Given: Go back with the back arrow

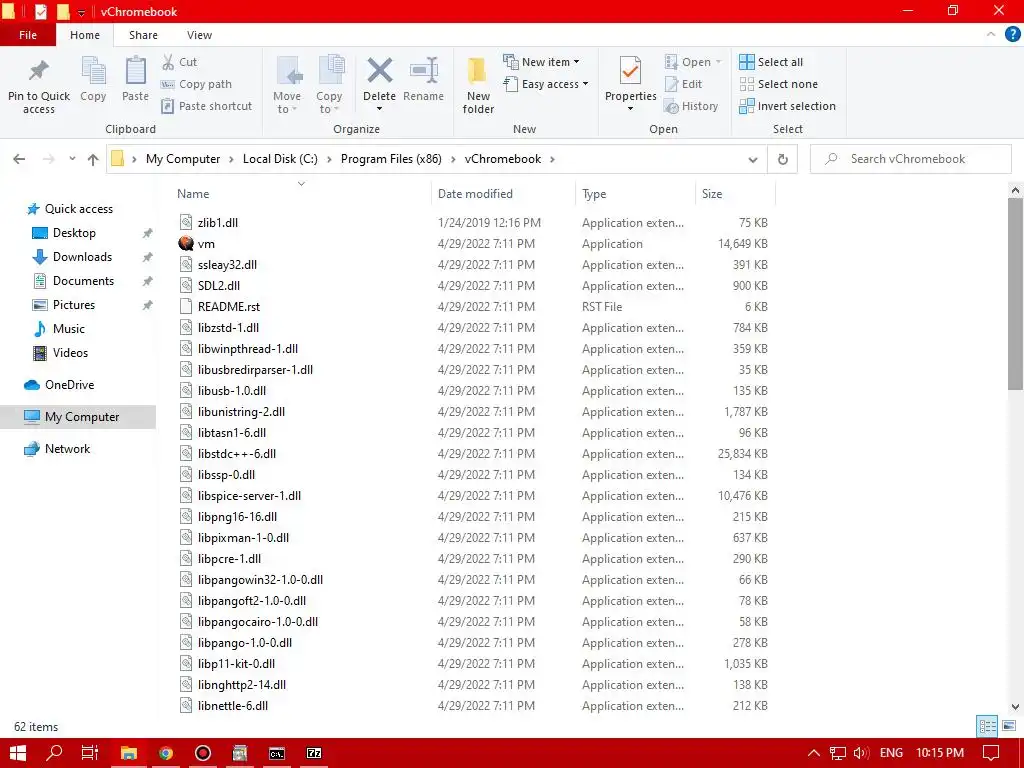Looking at the screenshot, I should [x=19, y=159].
